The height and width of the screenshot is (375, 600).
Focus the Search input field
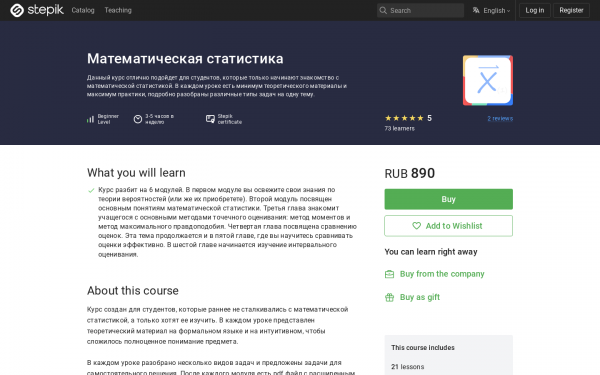point(420,10)
